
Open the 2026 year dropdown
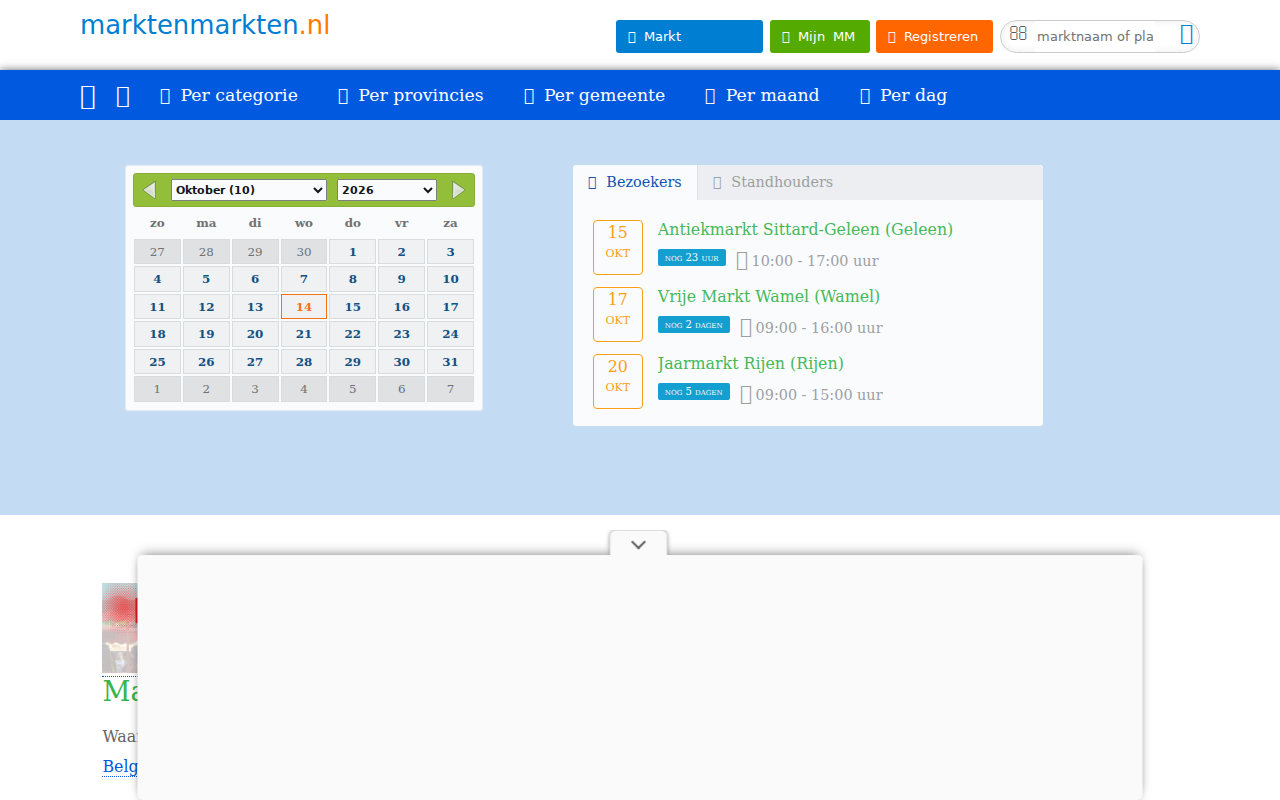point(387,190)
